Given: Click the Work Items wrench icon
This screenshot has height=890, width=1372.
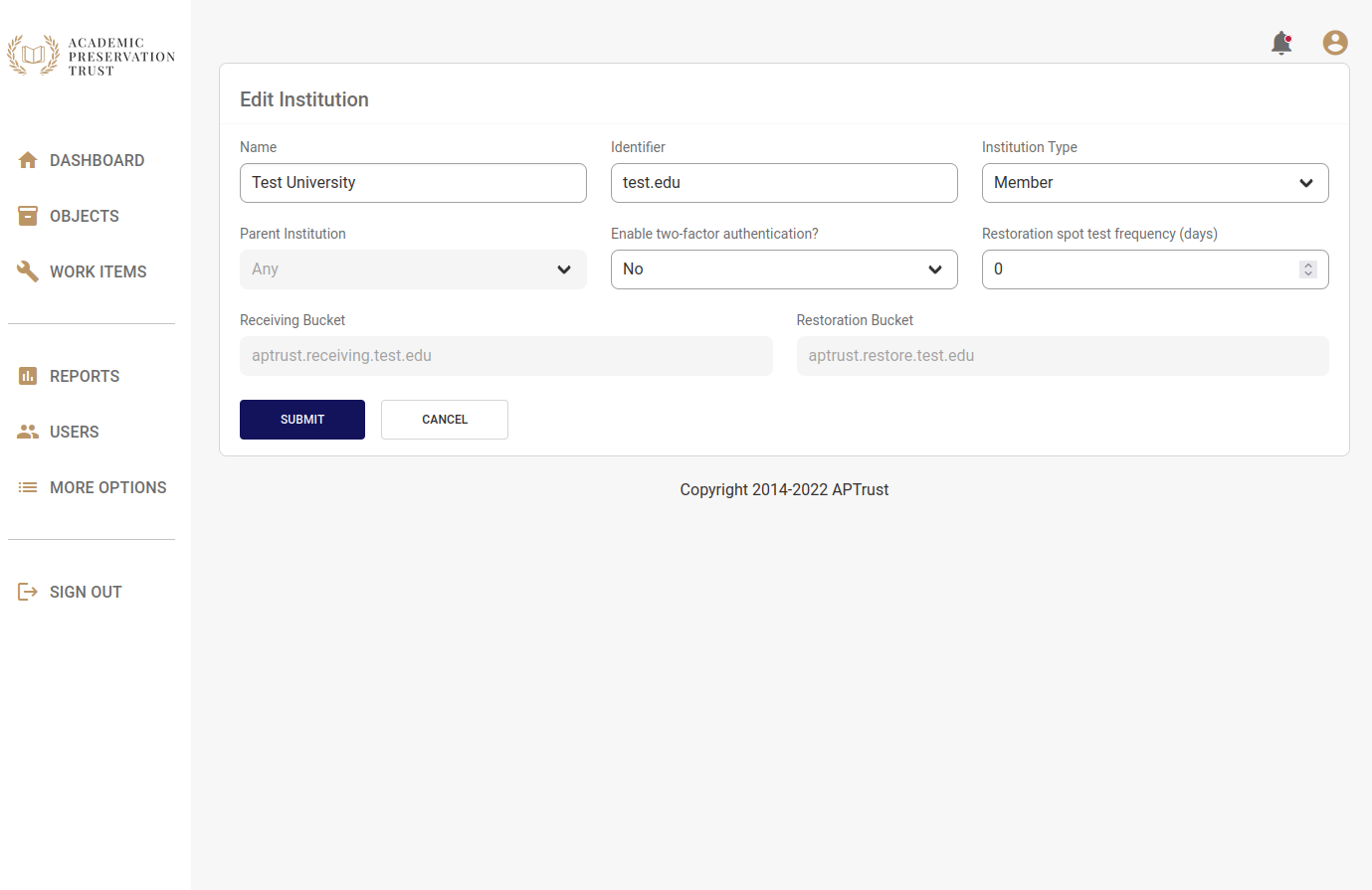Looking at the screenshot, I should (x=28, y=271).
